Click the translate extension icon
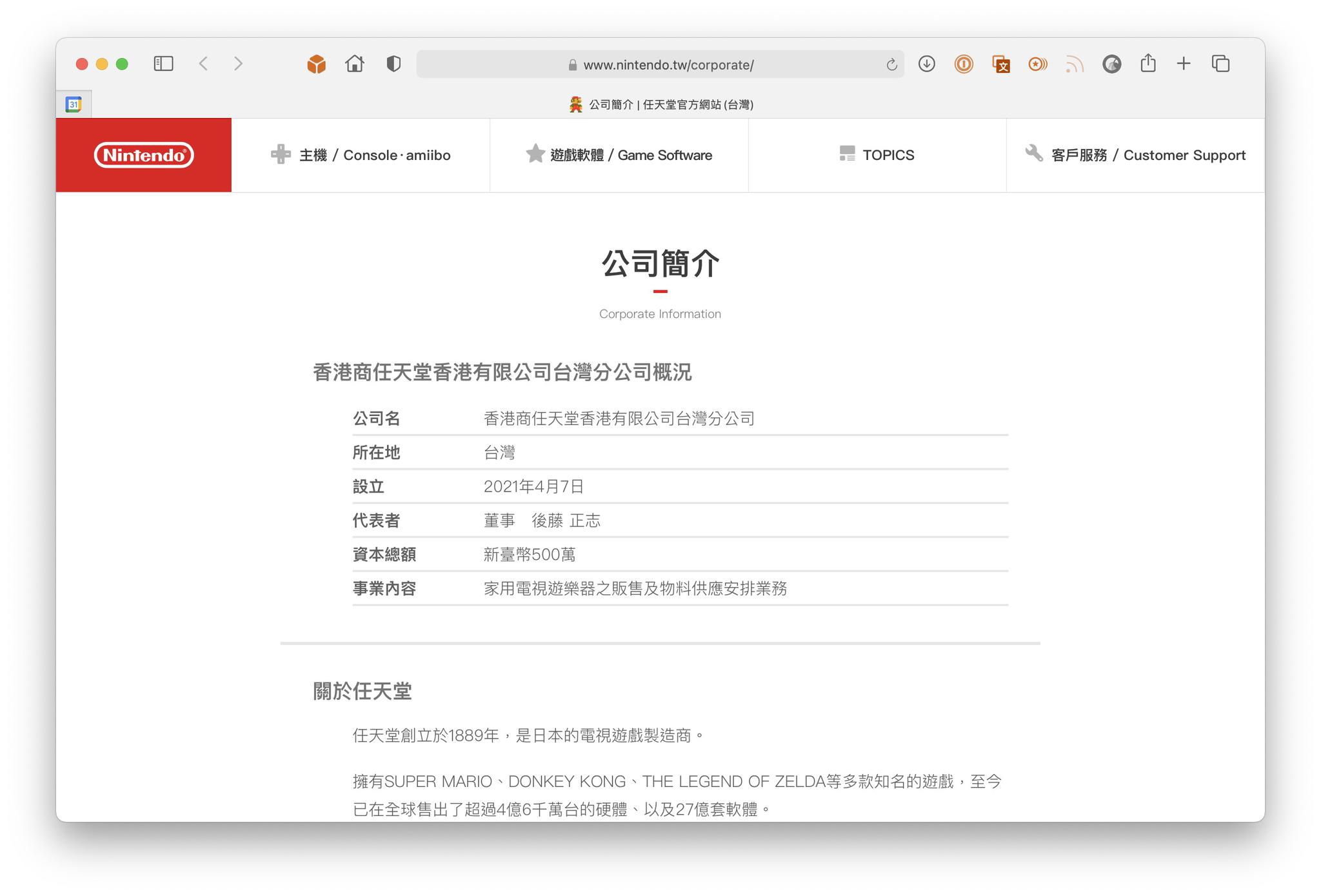 [1000, 64]
